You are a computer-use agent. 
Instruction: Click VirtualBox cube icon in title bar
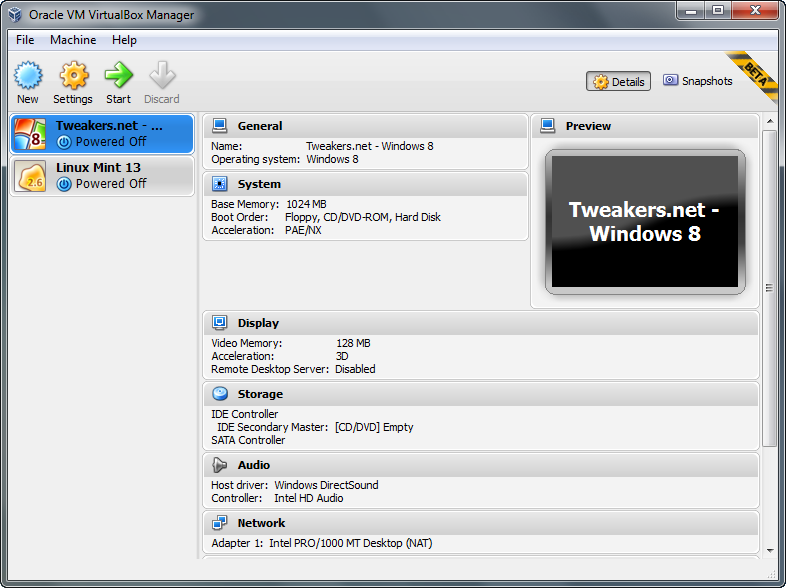click(x=15, y=14)
